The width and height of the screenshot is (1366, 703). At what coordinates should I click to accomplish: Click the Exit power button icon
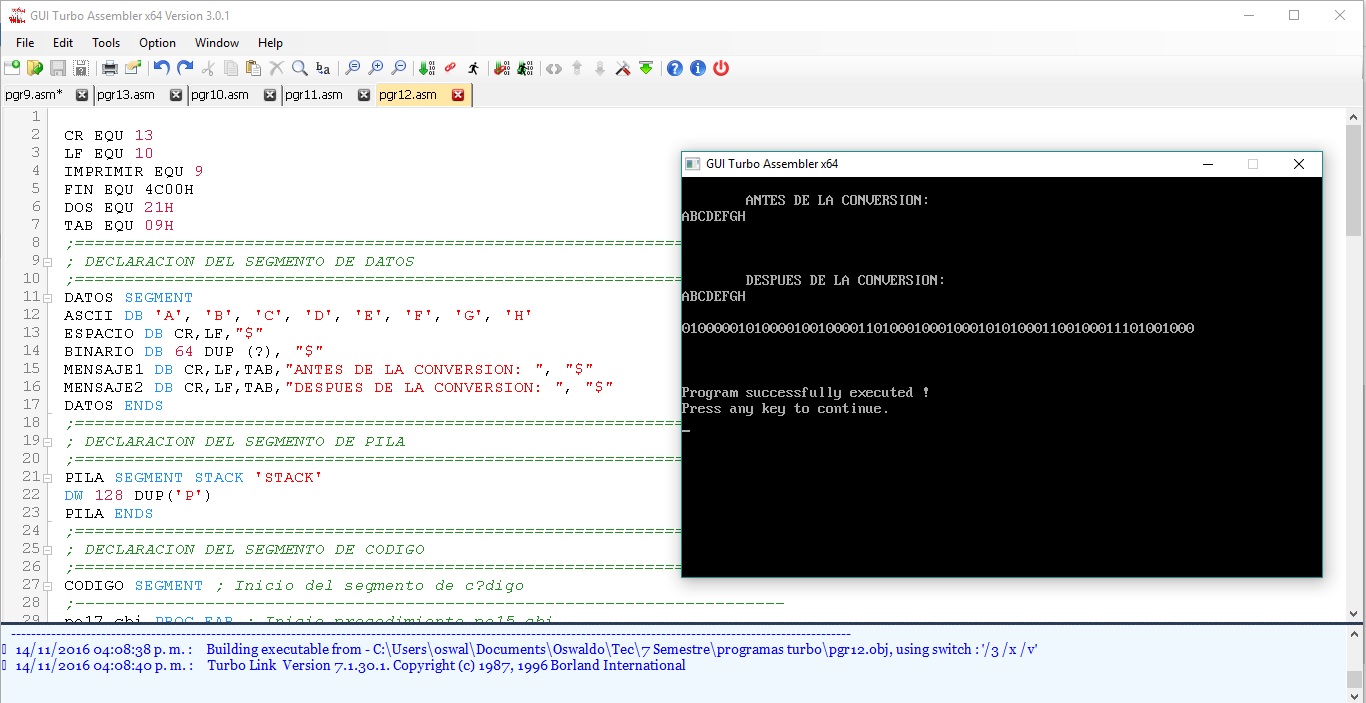(721, 68)
